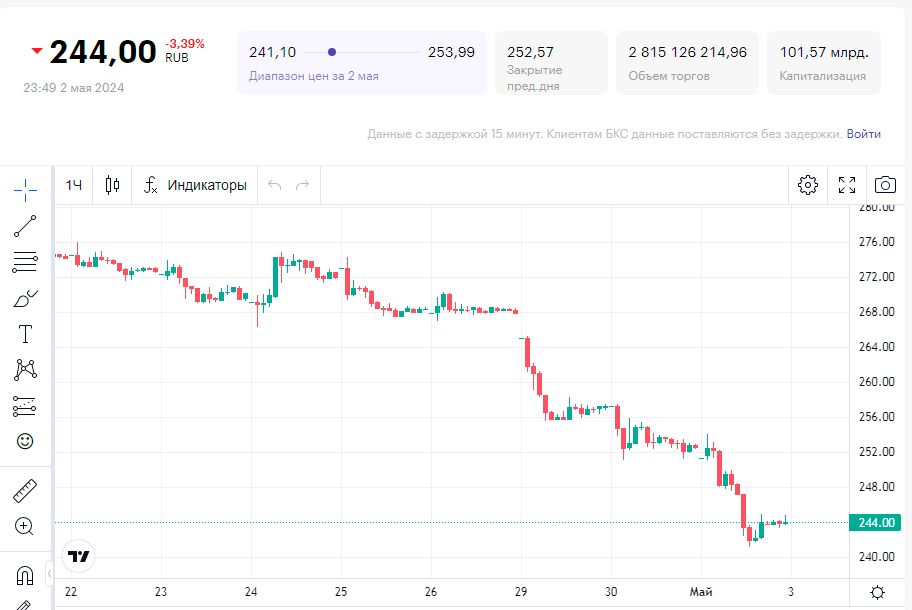
Task: Click the TradingView logo on chart
Action: pos(78,556)
